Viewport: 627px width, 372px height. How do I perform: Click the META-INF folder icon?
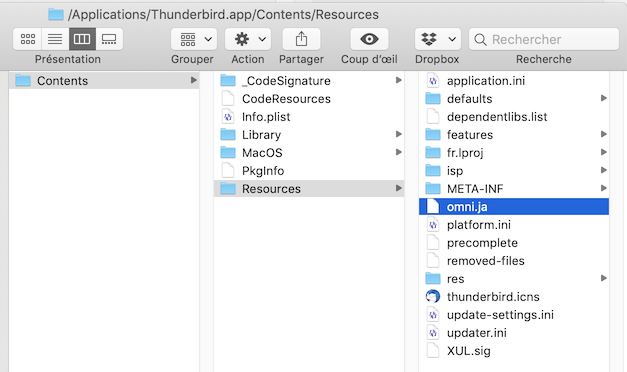(433, 188)
